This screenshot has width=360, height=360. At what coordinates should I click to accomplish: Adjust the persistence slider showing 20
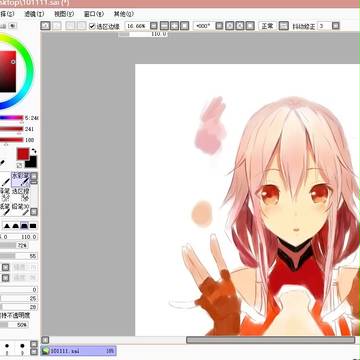[19, 307]
